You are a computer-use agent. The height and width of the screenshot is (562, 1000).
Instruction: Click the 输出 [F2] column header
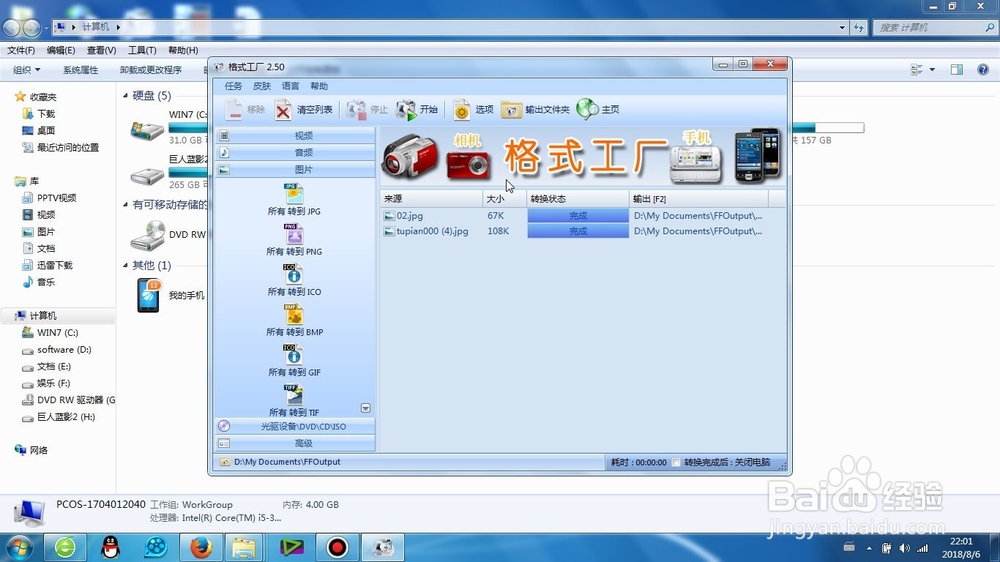699,199
